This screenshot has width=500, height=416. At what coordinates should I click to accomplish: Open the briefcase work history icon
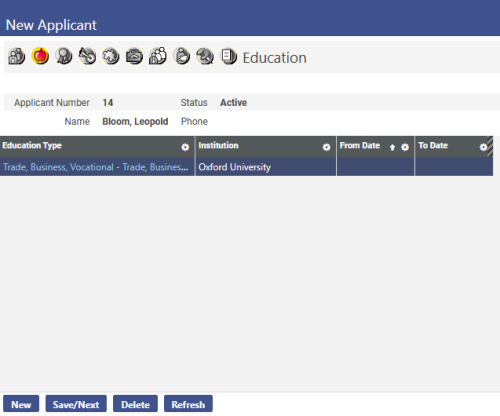coord(134,56)
